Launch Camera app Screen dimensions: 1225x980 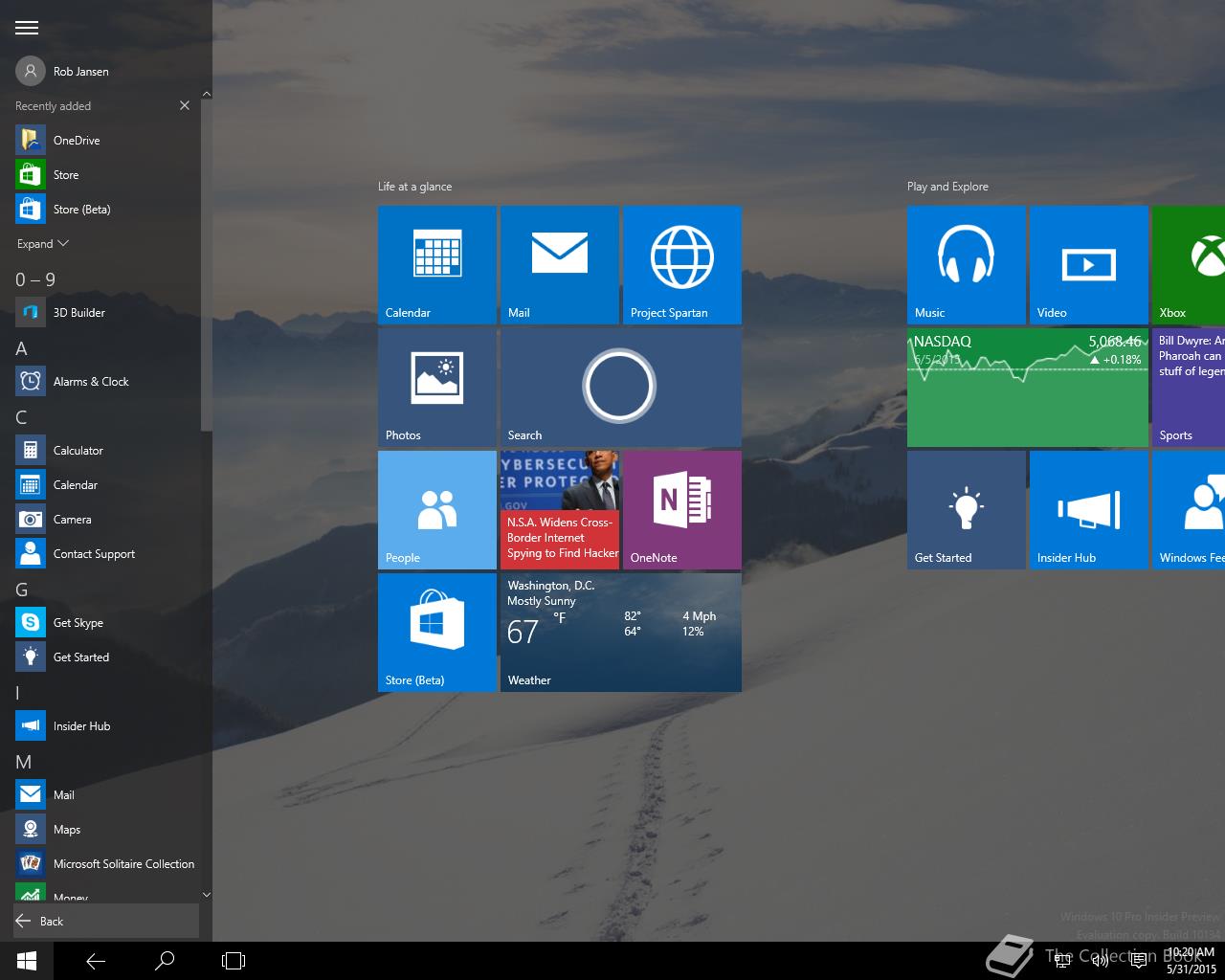pyautogui.click(x=106, y=519)
